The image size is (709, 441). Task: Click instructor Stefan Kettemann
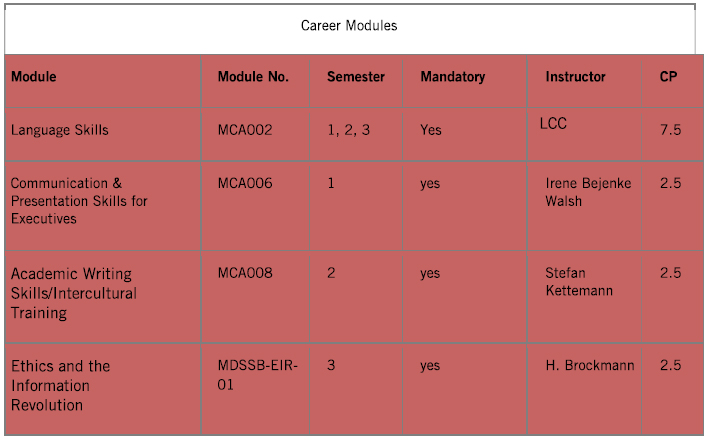click(578, 281)
